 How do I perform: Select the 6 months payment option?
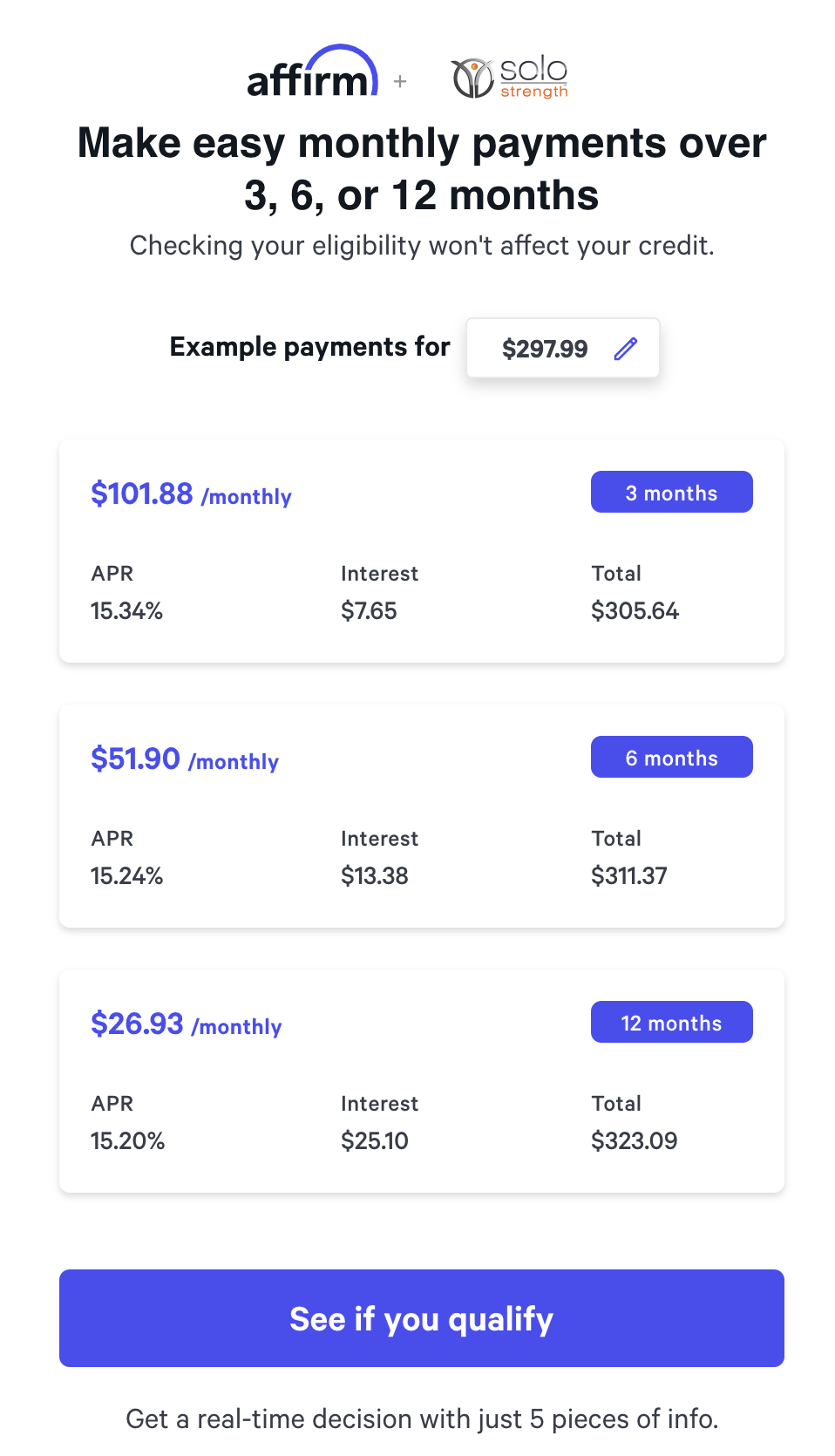[x=671, y=757]
